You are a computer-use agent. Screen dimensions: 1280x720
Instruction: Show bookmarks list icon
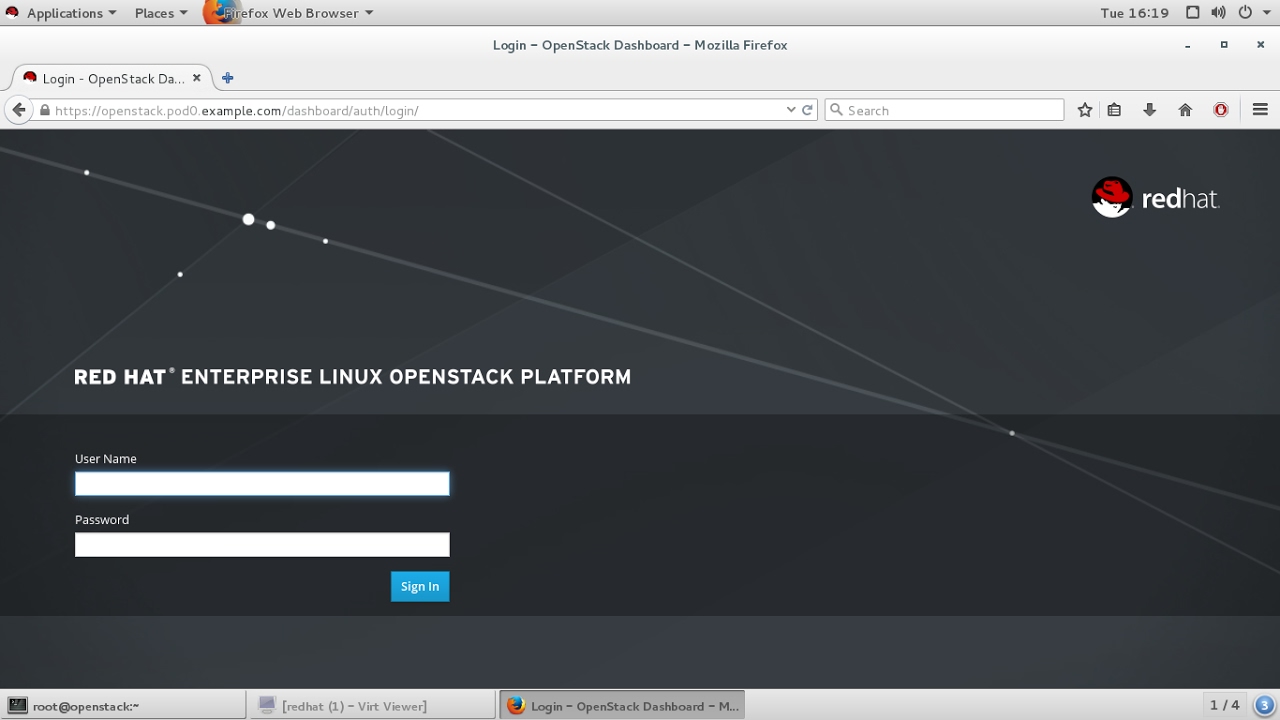[x=1114, y=110]
